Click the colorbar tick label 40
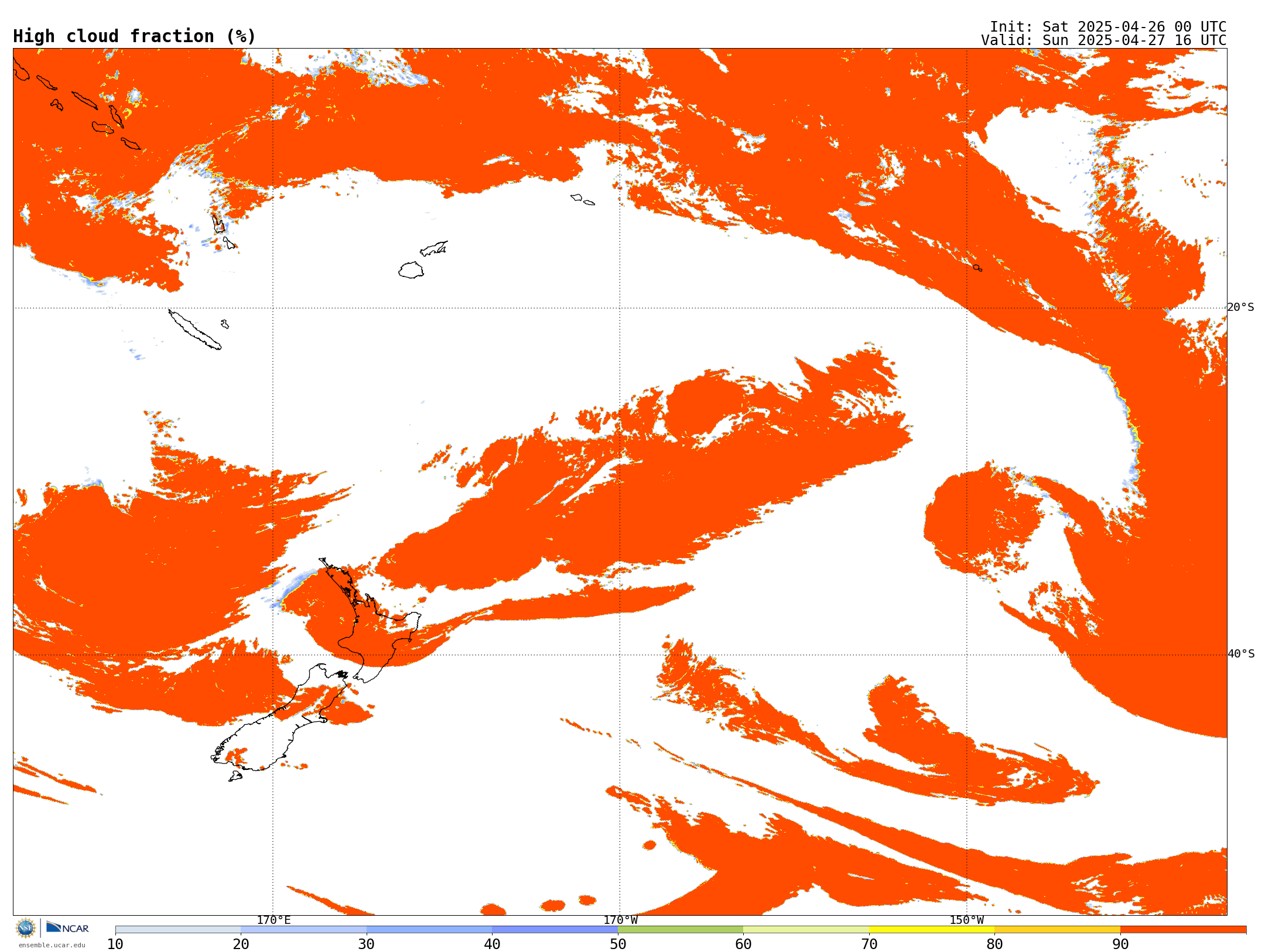1265x952 pixels. click(x=493, y=944)
